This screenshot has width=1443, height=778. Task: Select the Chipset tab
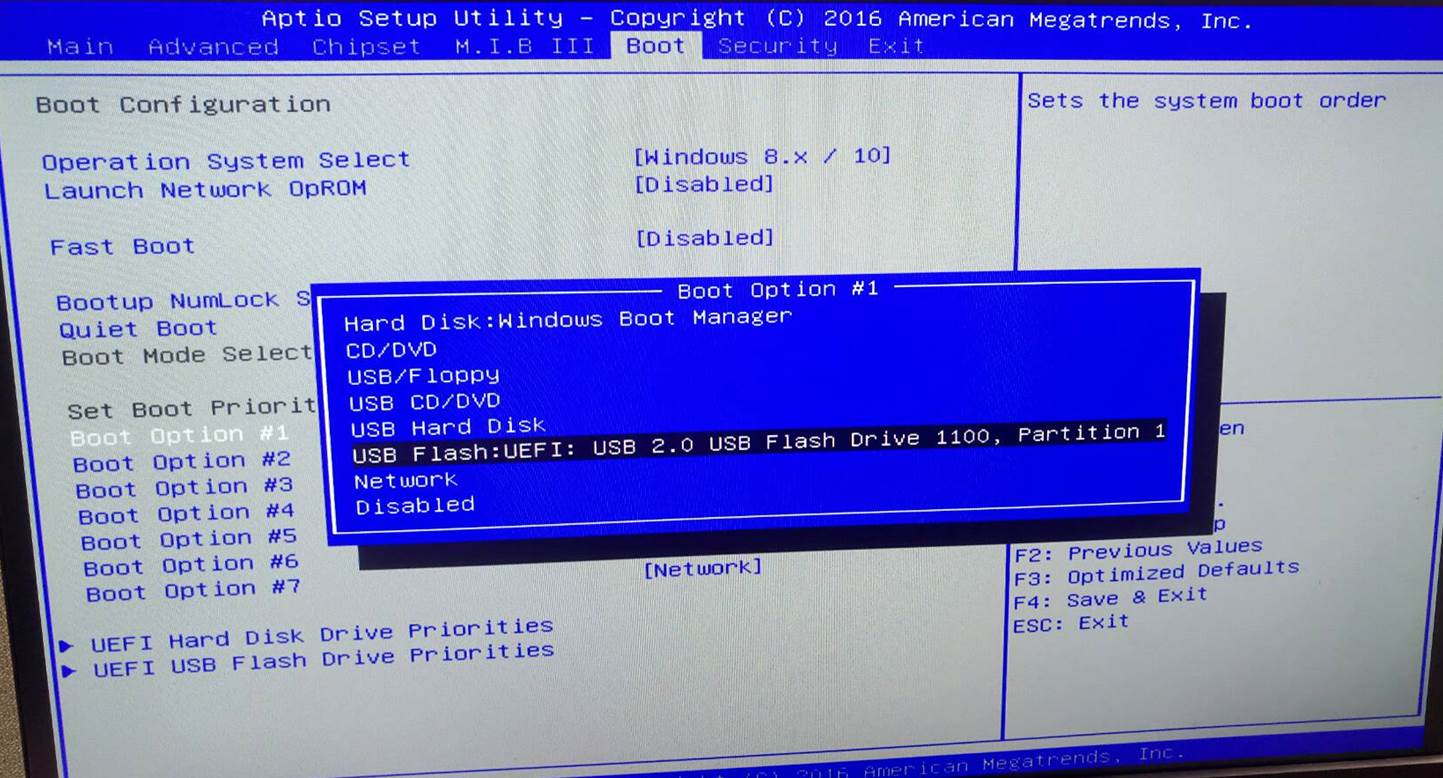[366, 46]
